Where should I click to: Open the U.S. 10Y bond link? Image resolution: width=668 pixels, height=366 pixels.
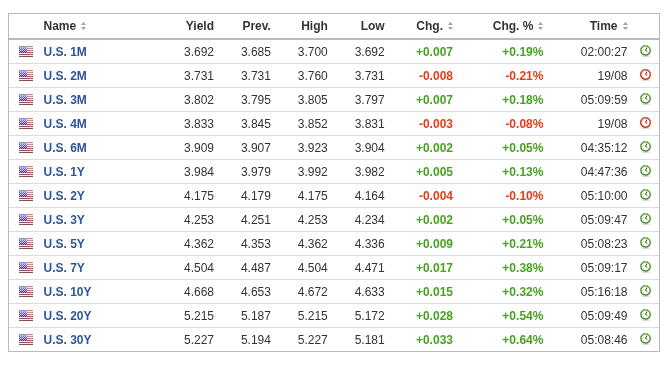(x=67, y=291)
